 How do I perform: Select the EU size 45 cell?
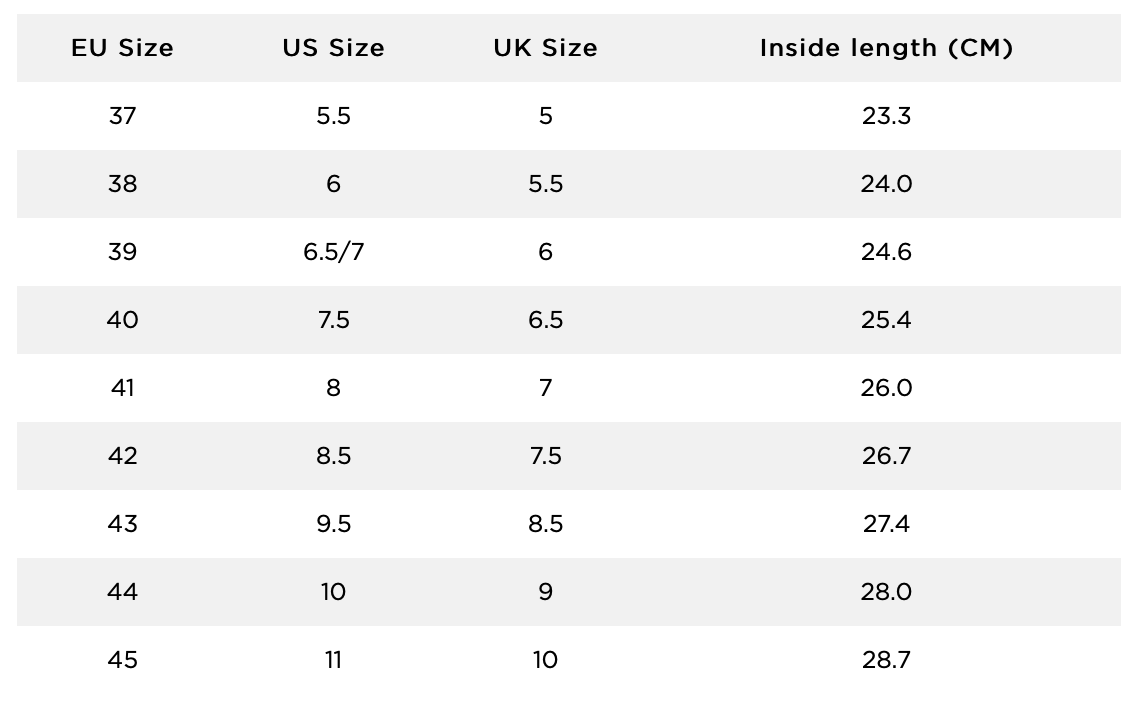tap(122, 660)
